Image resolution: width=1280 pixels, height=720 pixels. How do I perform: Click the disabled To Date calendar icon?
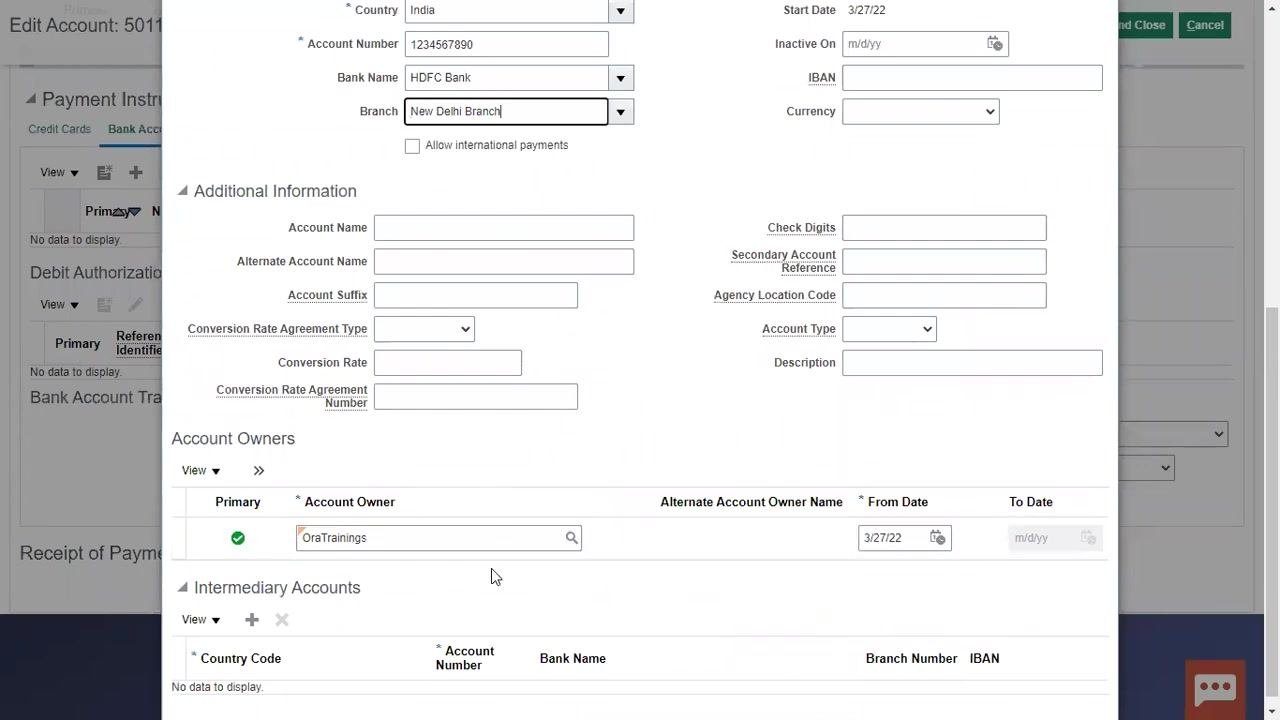point(1088,537)
